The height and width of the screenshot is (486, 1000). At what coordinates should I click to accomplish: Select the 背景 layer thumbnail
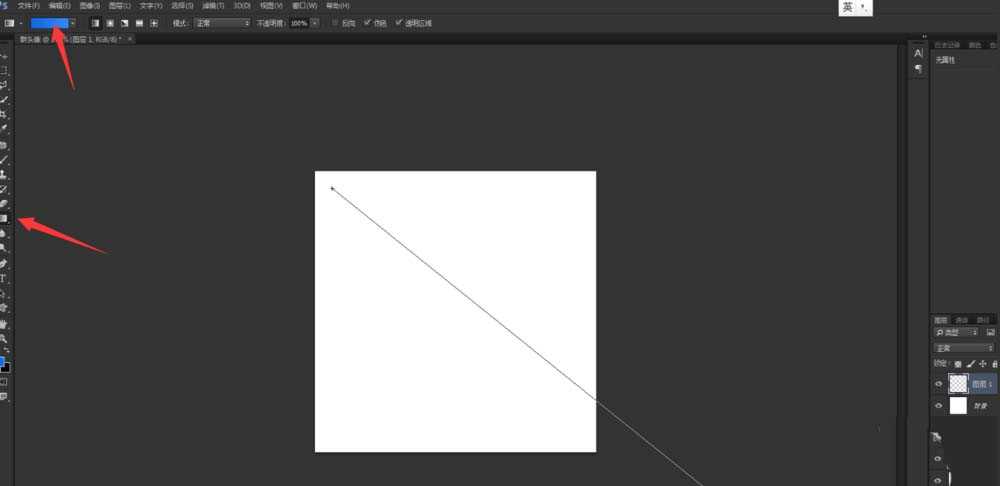[958, 405]
